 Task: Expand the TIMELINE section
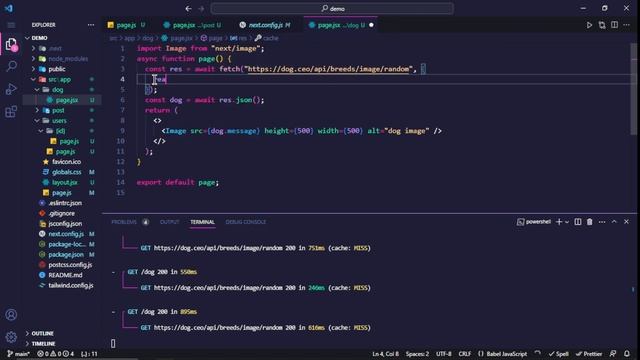(x=43, y=344)
